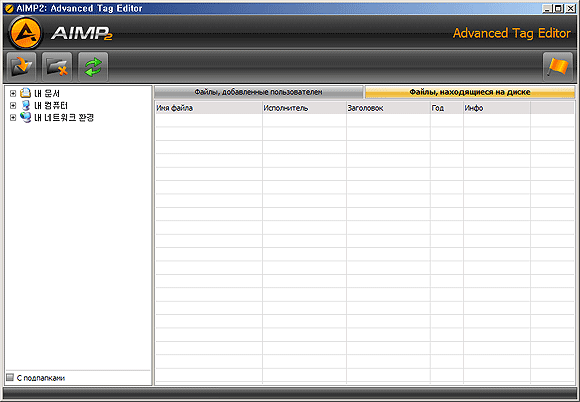Click the orange flag icon
580x402 pixels.
click(558, 67)
